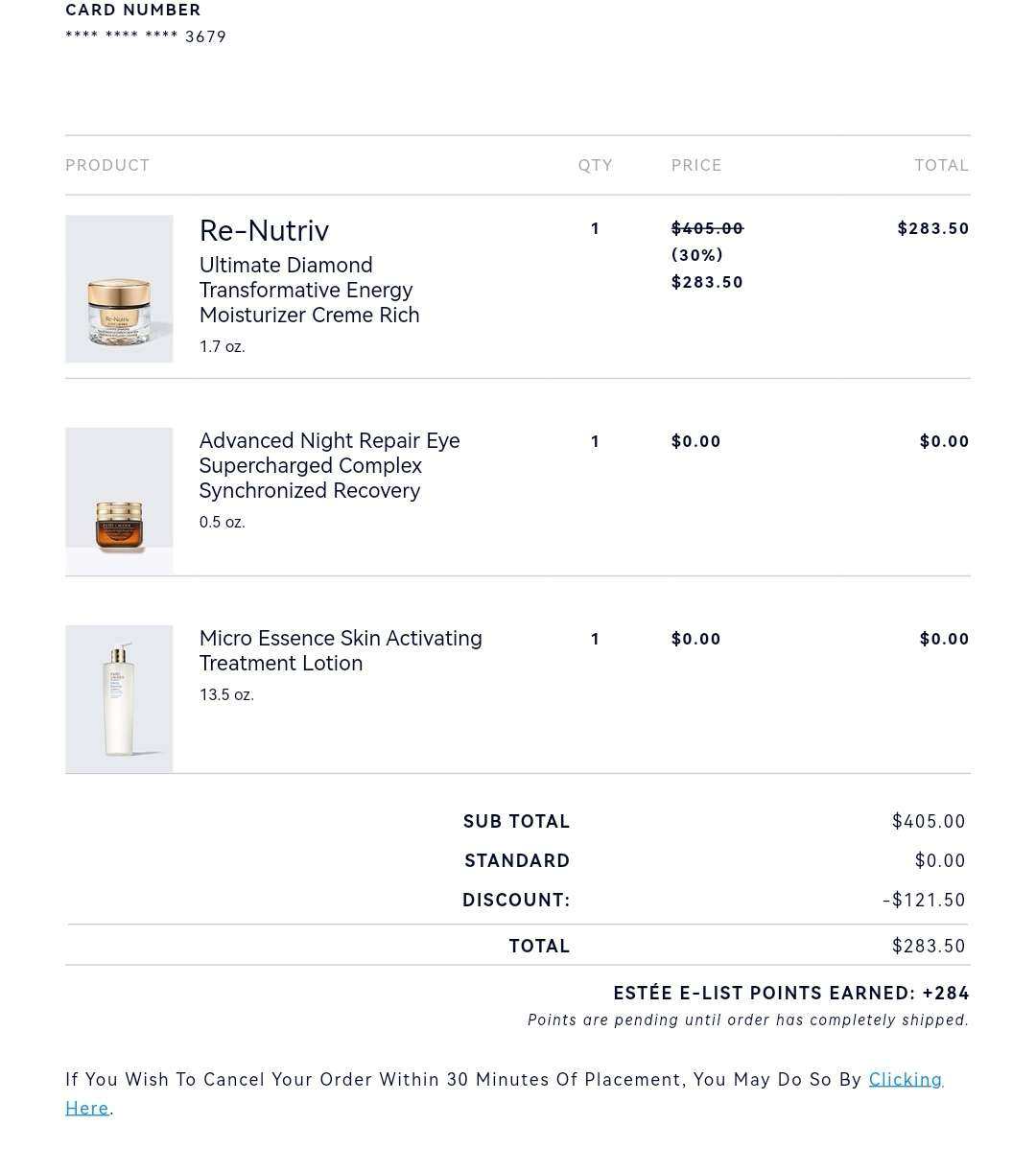
Task: Click the Estée E-List Points Earned line
Action: click(x=790, y=994)
